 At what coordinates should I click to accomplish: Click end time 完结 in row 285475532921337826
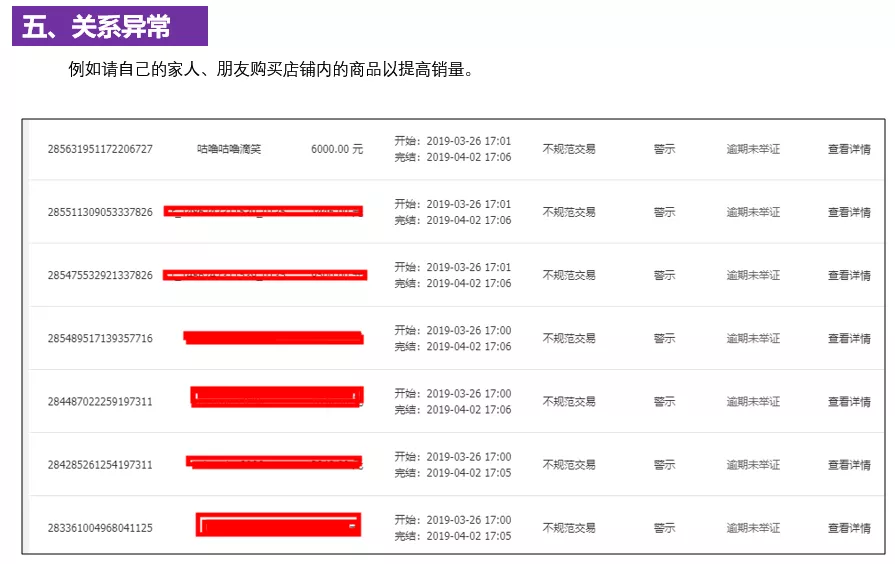pos(453,283)
